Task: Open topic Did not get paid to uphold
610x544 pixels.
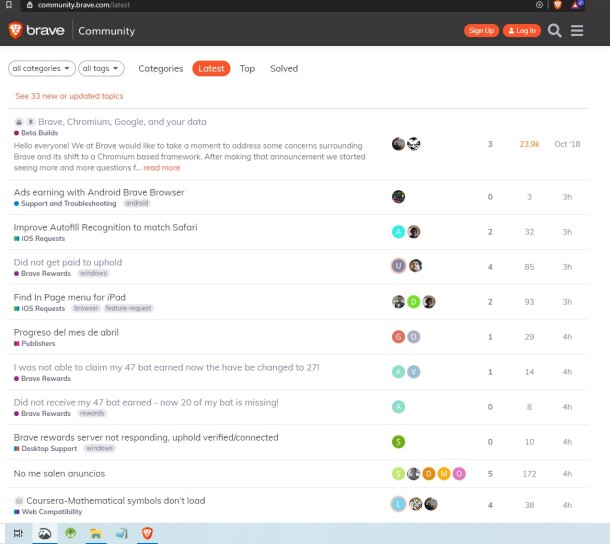Action: (x=68, y=262)
